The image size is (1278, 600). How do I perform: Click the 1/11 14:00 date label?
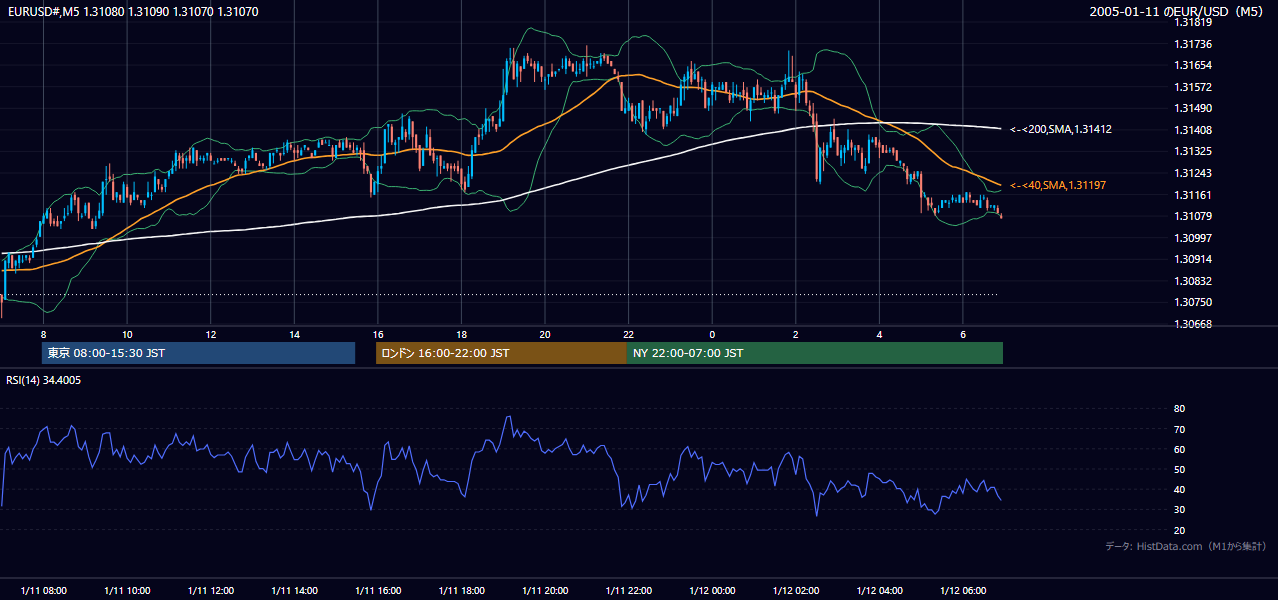coord(294,591)
